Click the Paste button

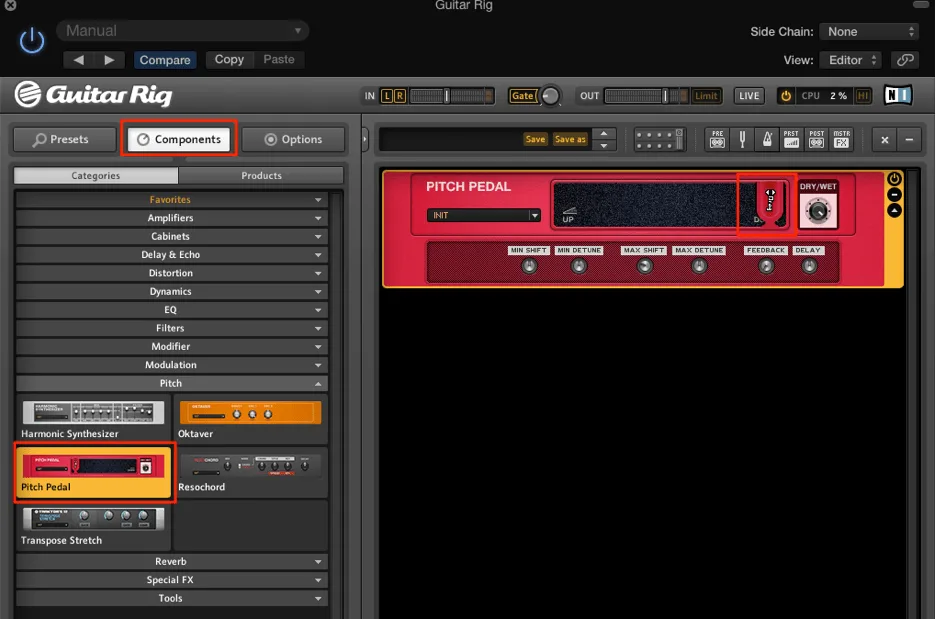[x=279, y=59]
